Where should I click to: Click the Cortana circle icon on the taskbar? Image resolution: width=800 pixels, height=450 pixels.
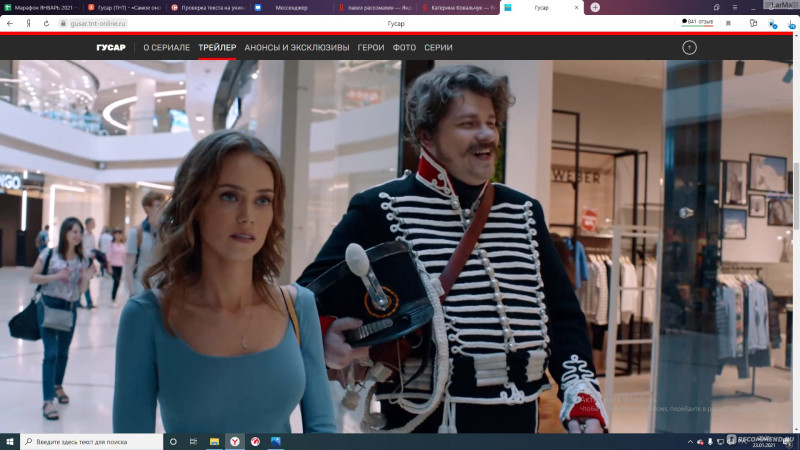173,441
